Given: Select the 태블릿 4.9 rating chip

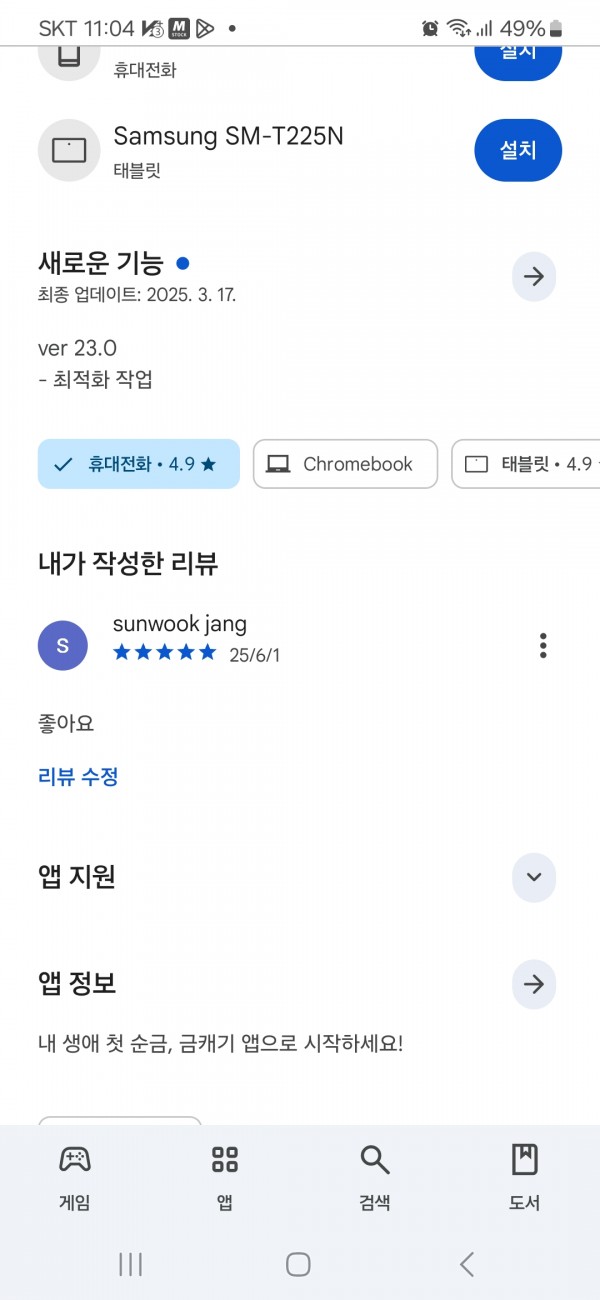Looking at the screenshot, I should tap(526, 464).
